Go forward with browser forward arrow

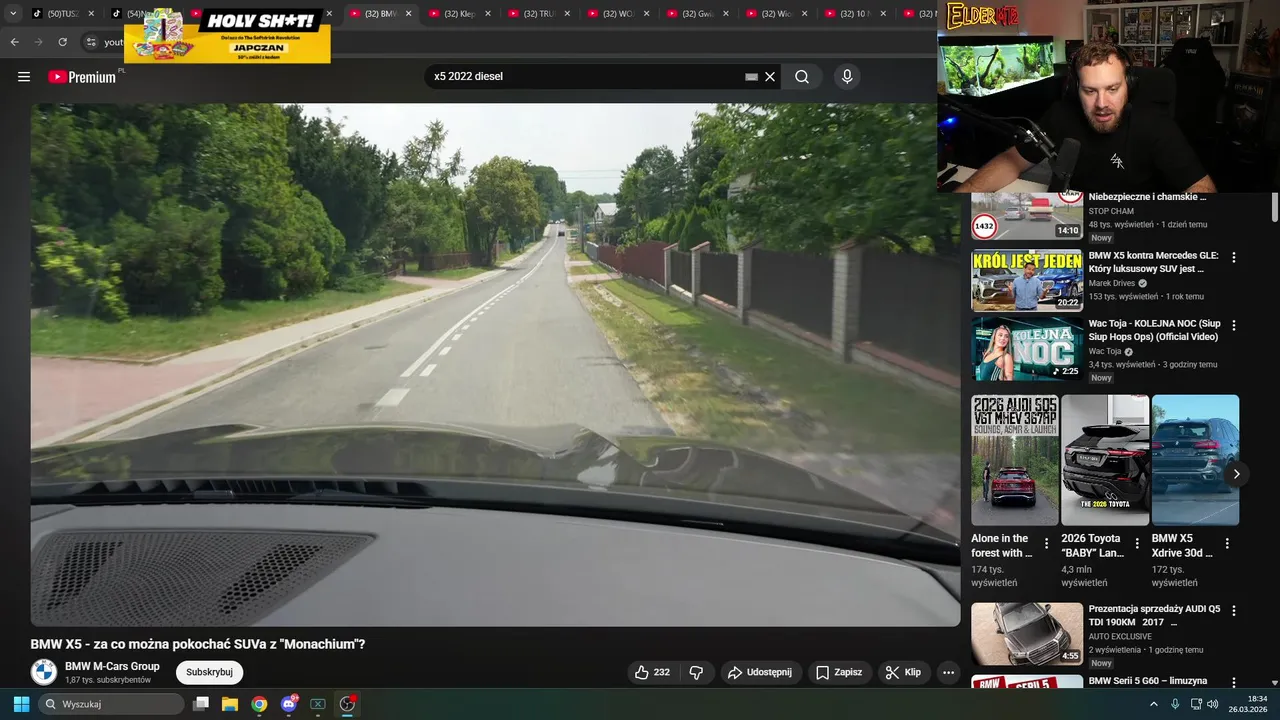(38, 42)
